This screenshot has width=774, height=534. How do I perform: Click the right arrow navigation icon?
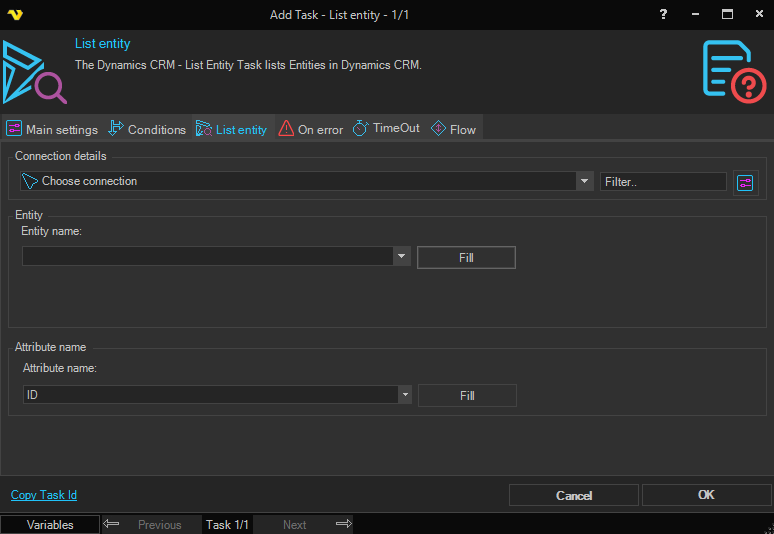343,524
